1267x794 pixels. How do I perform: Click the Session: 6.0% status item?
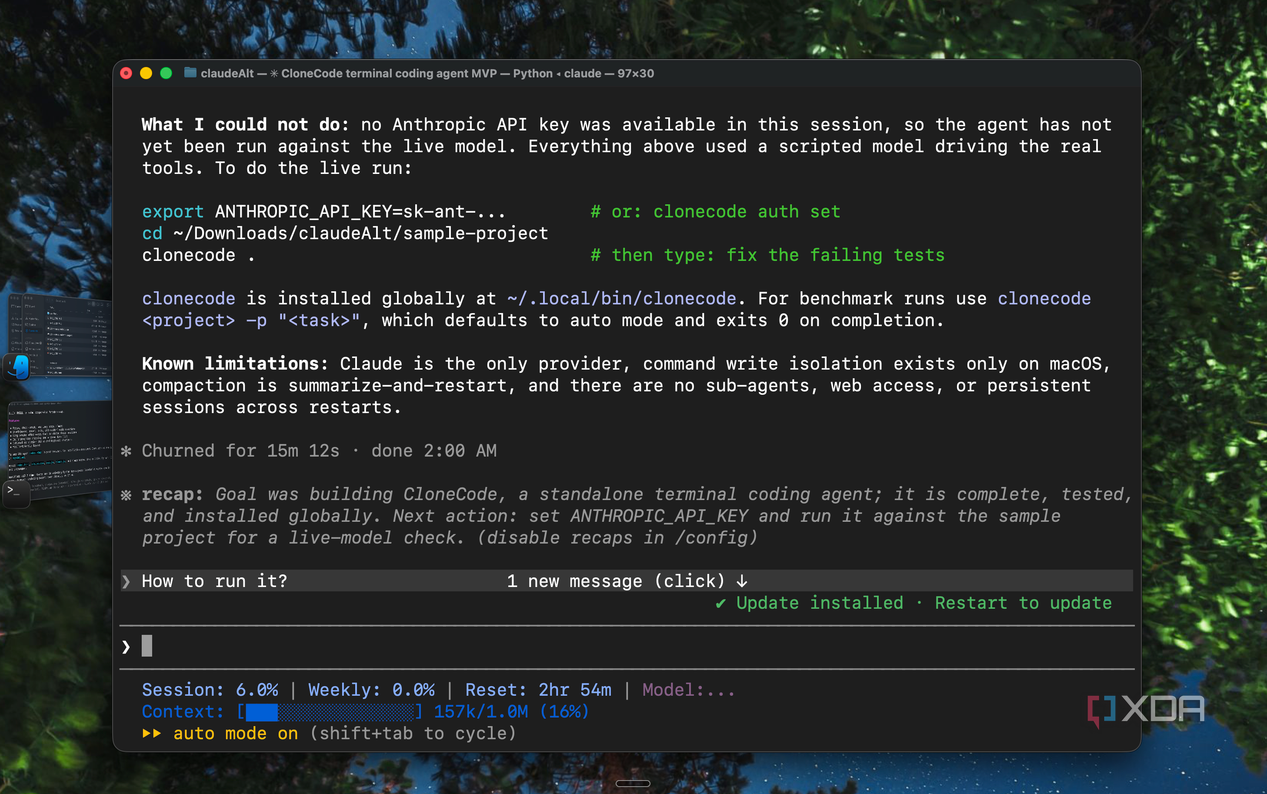pyautogui.click(x=210, y=690)
